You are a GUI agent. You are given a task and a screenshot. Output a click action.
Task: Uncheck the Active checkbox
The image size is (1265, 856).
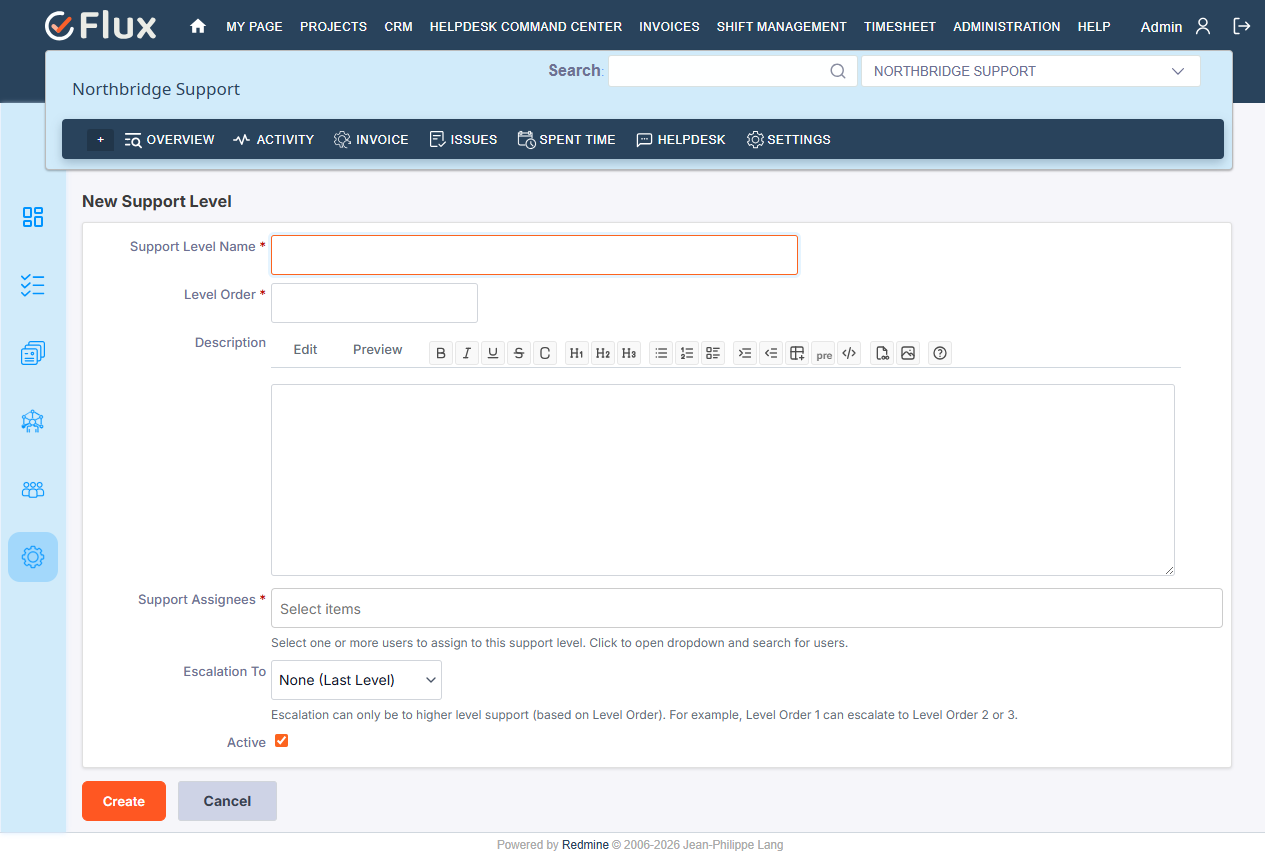pos(282,741)
